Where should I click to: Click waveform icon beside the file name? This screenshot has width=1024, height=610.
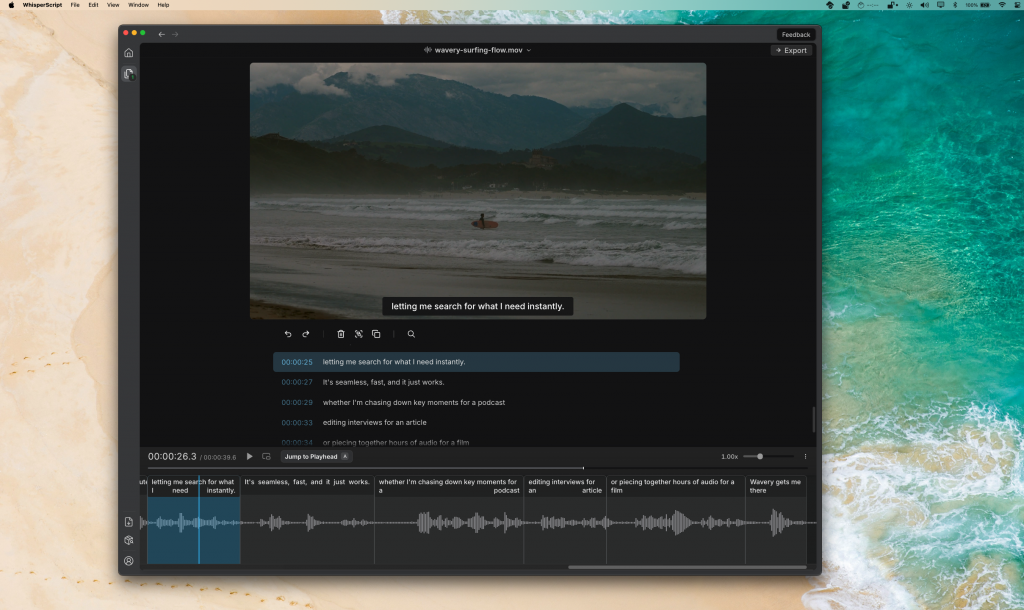tap(428, 50)
